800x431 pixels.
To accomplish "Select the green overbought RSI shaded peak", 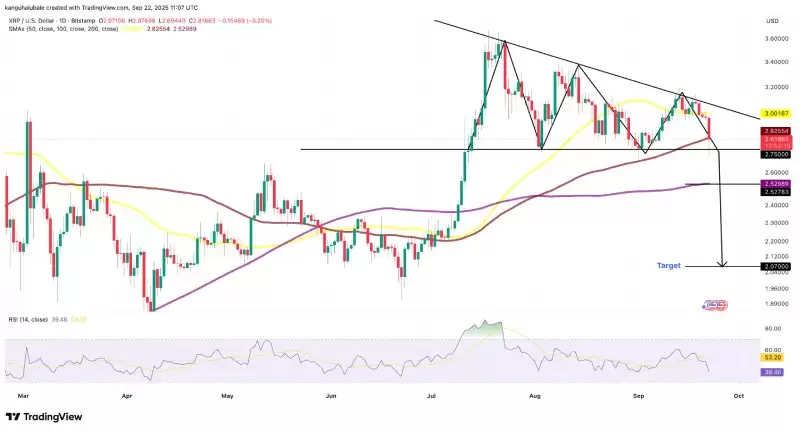I will 489,328.
